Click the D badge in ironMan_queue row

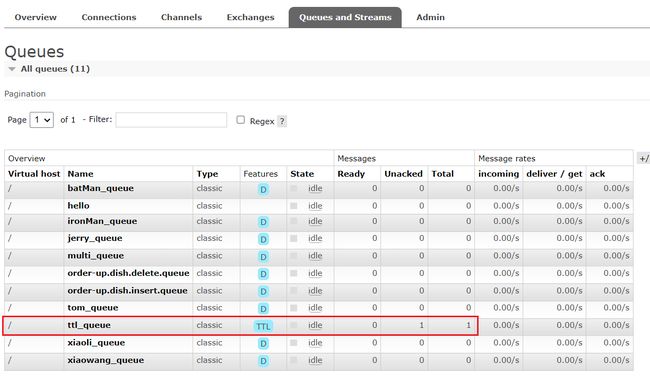point(263,222)
